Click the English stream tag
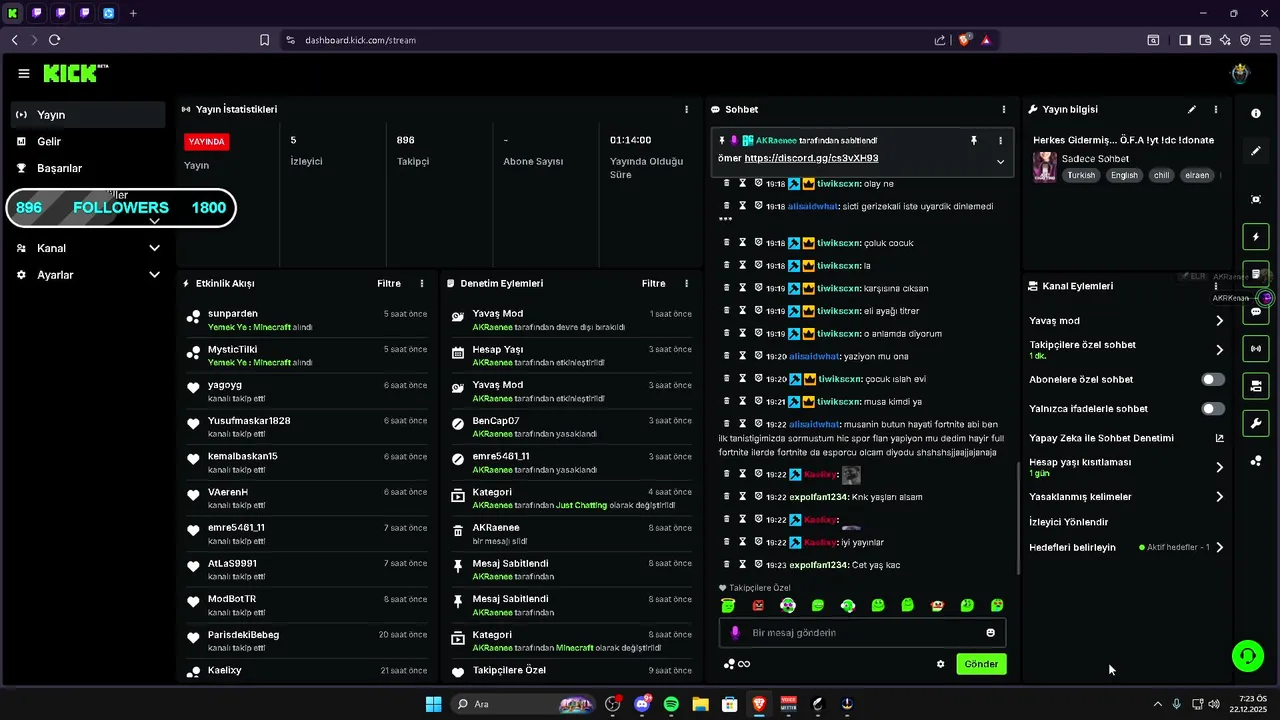 1124,175
